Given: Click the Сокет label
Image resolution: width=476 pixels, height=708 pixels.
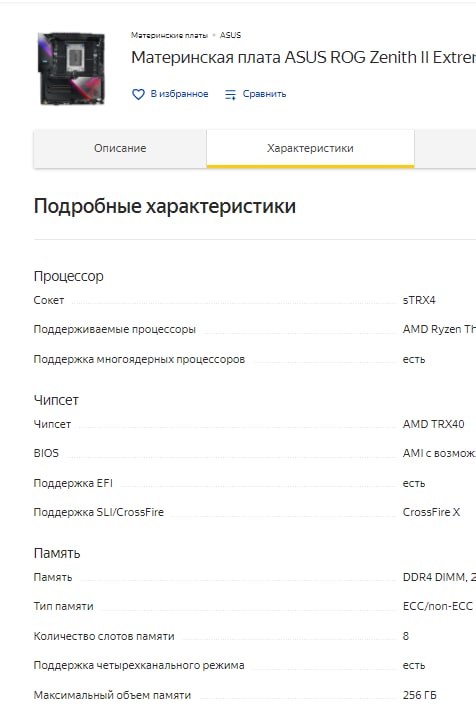Looking at the screenshot, I should [x=49, y=300].
